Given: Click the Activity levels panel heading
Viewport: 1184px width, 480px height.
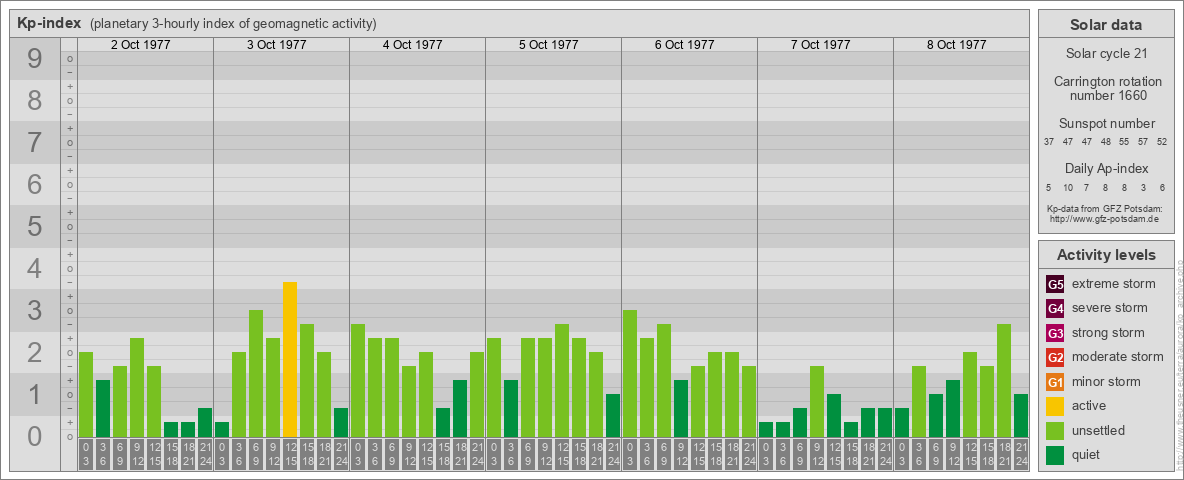Looking at the screenshot, I should point(1106,255).
